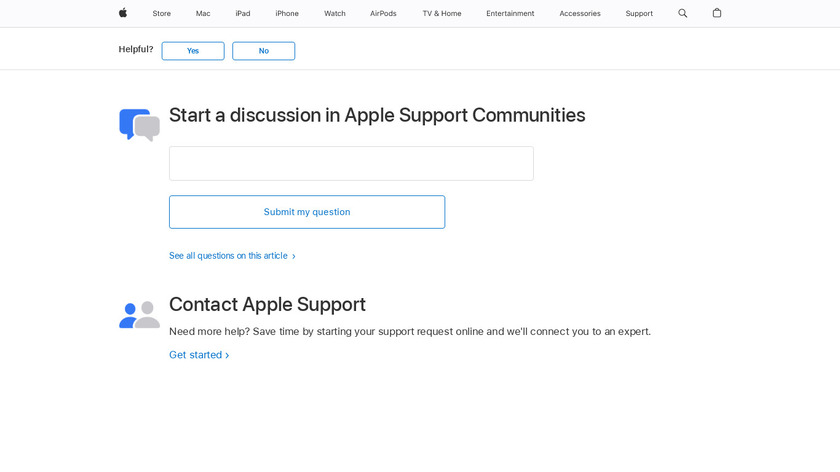840x472 pixels.
Task: Go to iPad in navigation bar
Action: tap(243, 13)
